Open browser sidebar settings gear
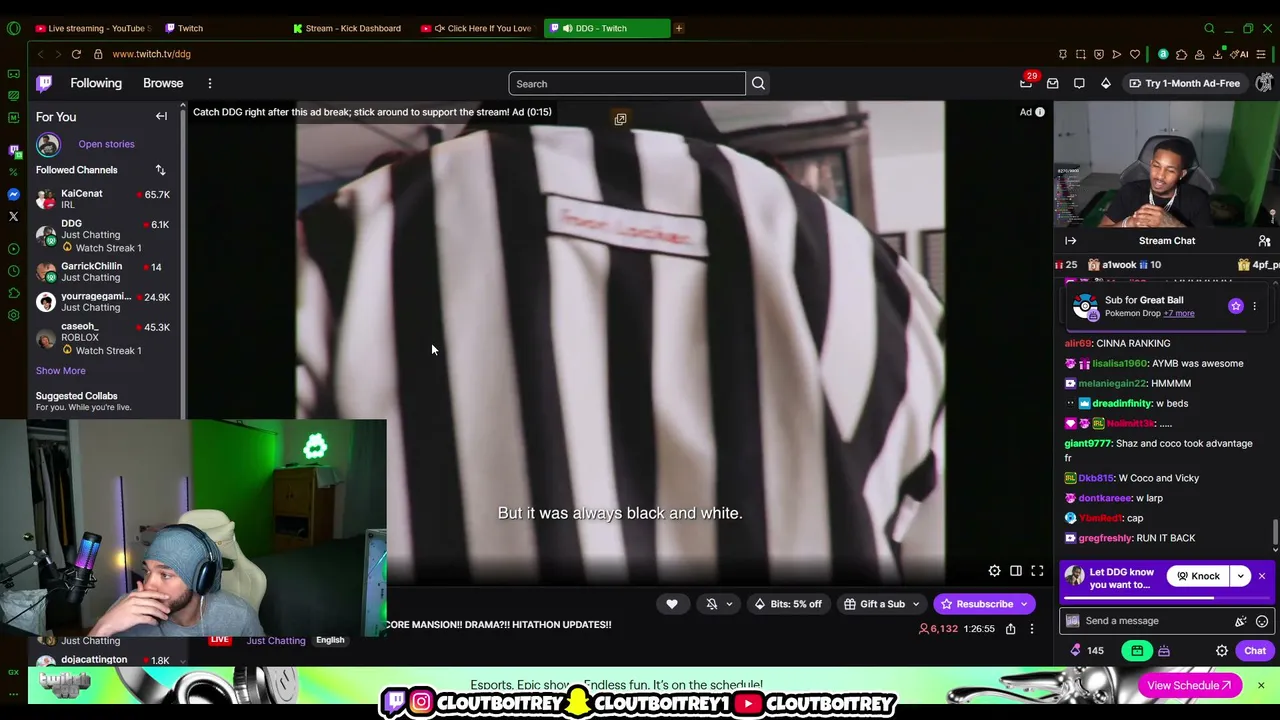The image size is (1280, 720). [13, 315]
